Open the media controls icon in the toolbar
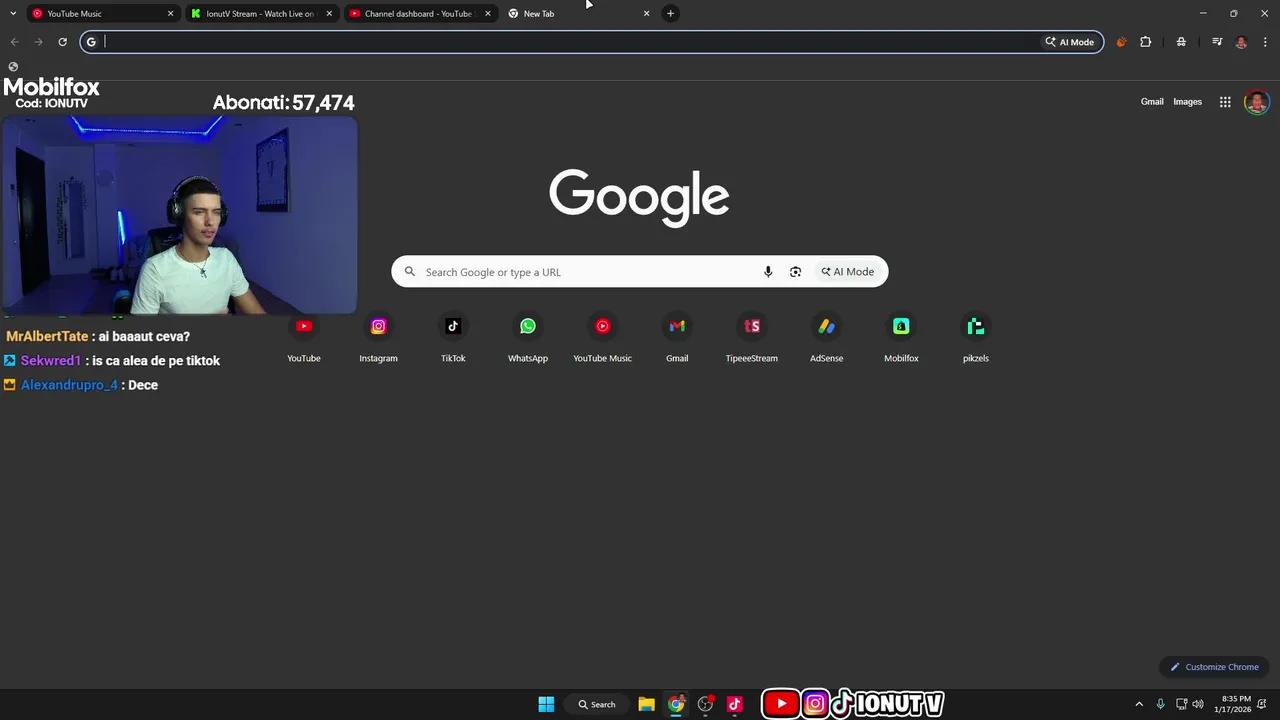This screenshot has height=720, width=1280. (1217, 42)
